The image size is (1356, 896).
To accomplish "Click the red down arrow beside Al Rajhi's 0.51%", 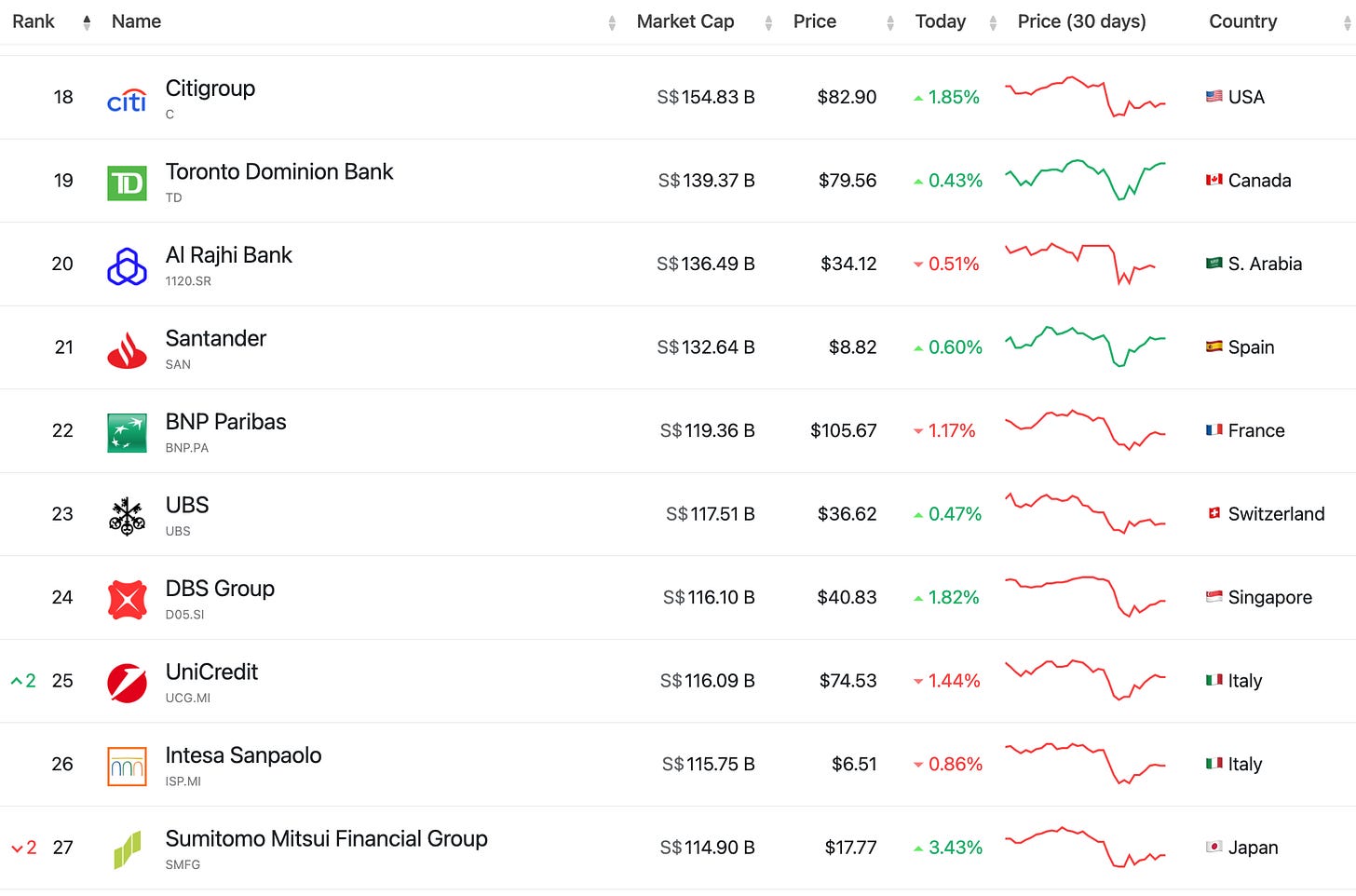I will pyautogui.click(x=919, y=265).
